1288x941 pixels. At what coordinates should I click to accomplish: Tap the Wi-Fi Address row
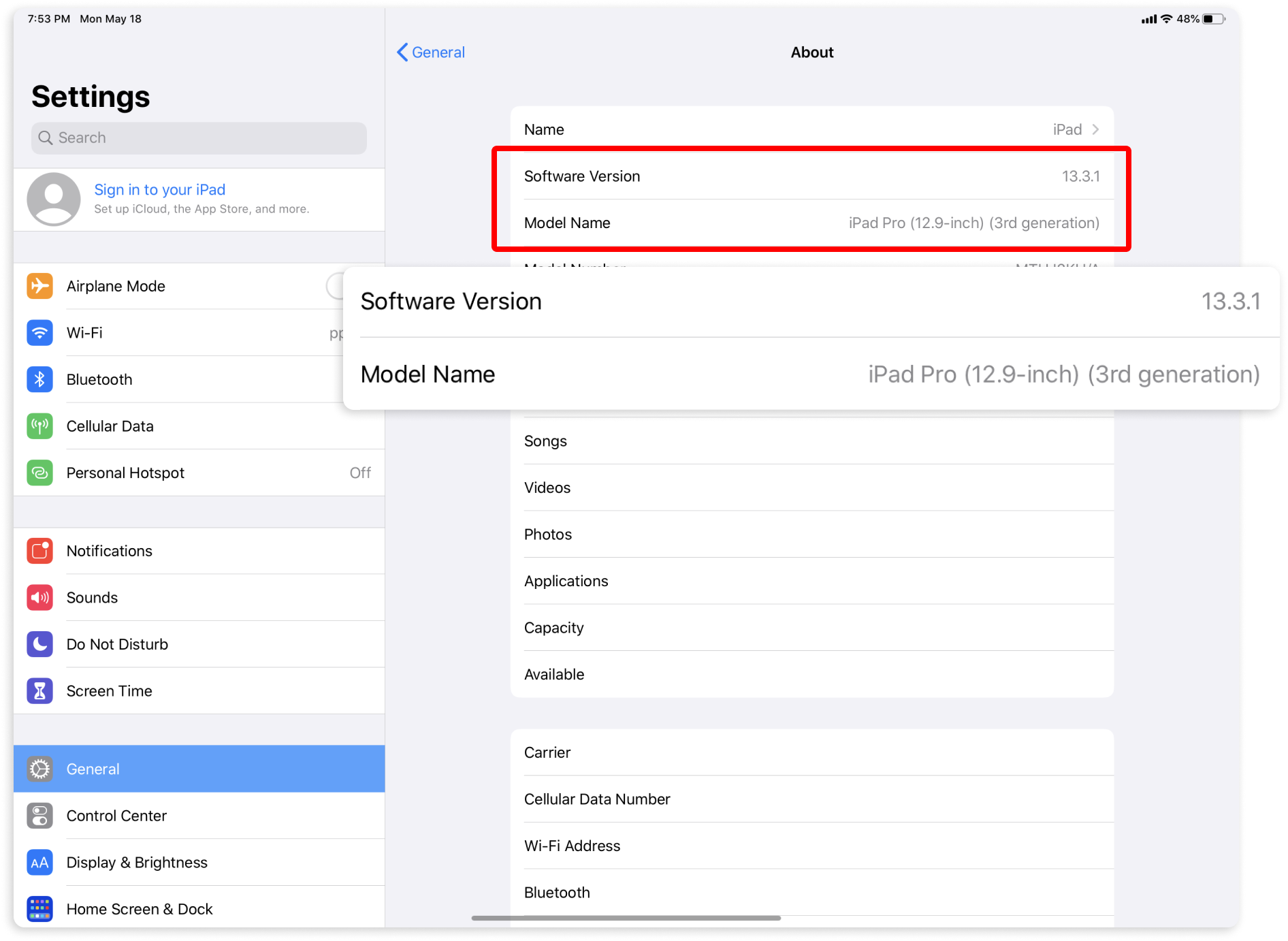tap(812, 846)
